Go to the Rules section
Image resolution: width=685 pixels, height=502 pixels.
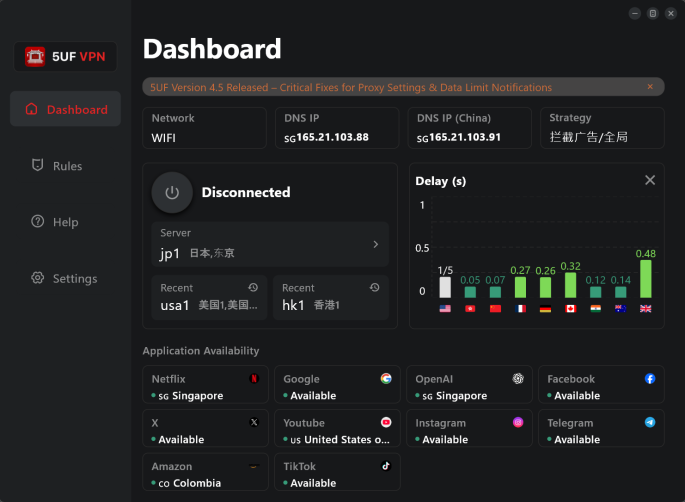(66, 166)
